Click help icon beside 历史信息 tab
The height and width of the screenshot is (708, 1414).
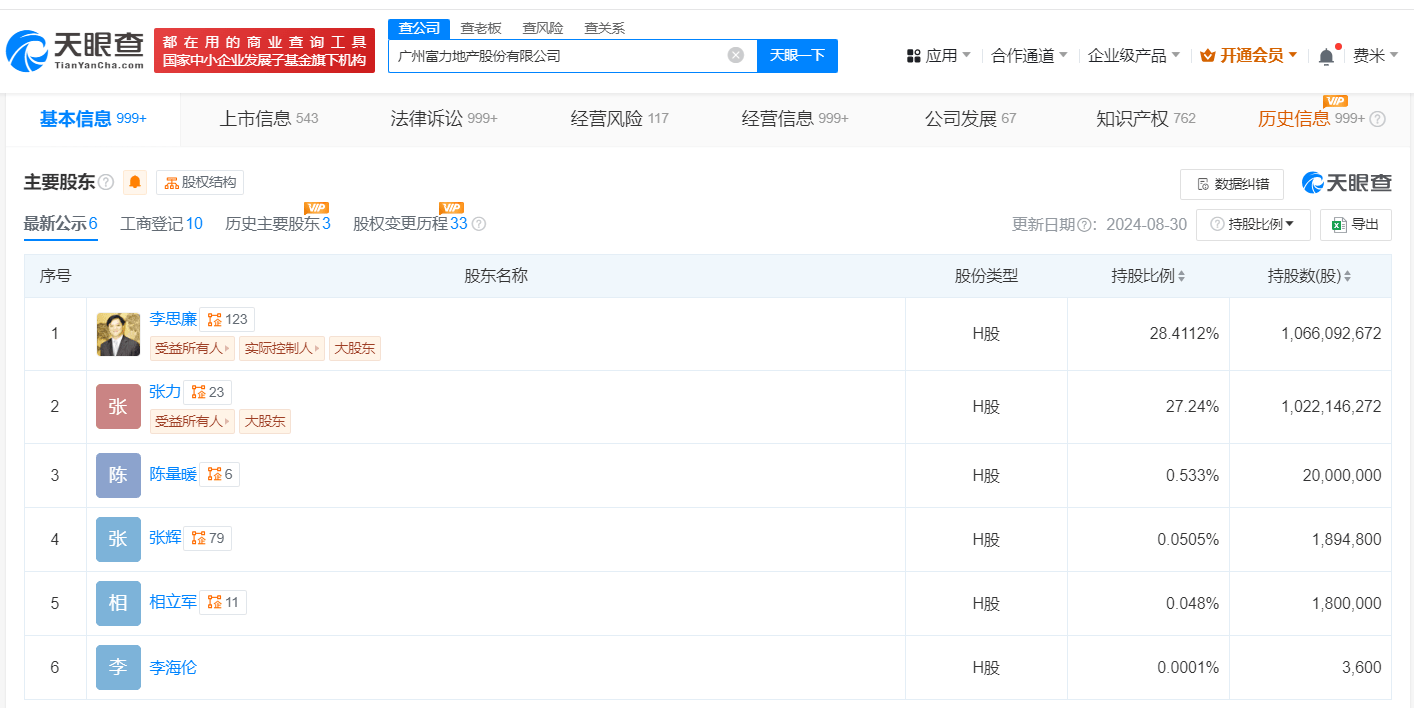click(1377, 119)
